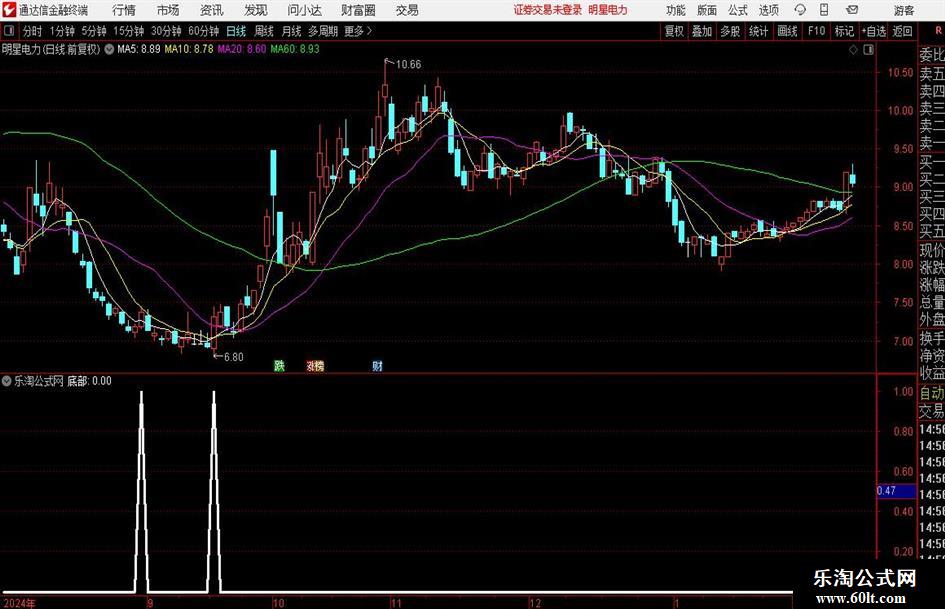Switch to 1分钟 period tab
Image resolution: width=945 pixels, height=609 pixels.
point(62,31)
